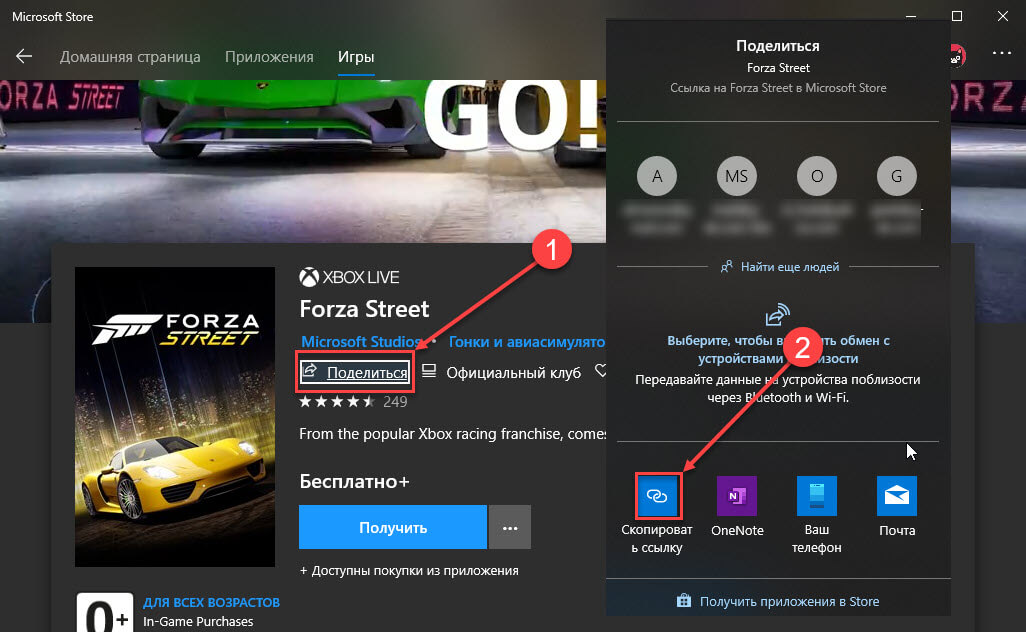Click Найти еще людей link

[x=779, y=267]
